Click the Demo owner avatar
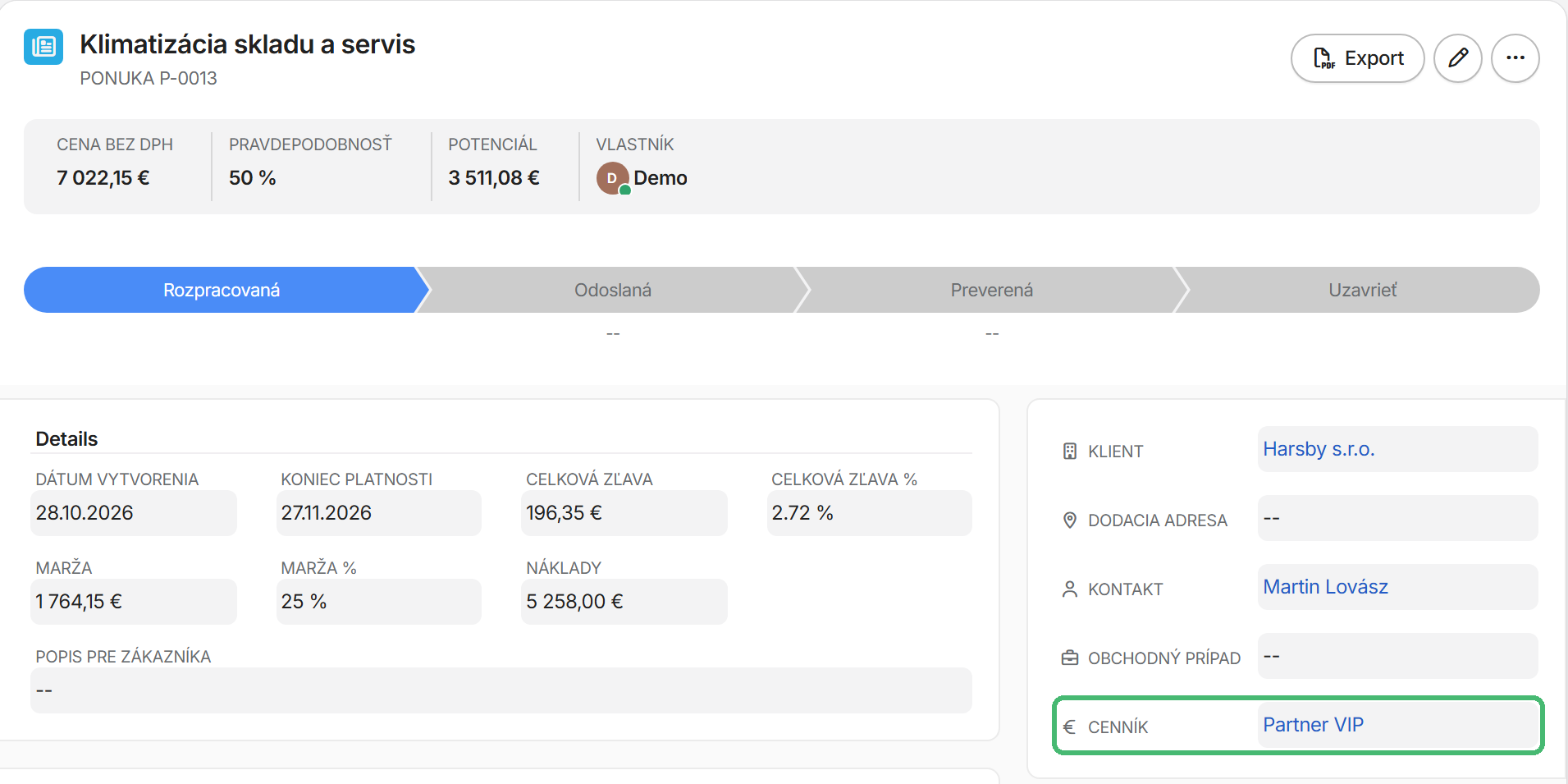The height and width of the screenshot is (784, 1568). point(612,178)
